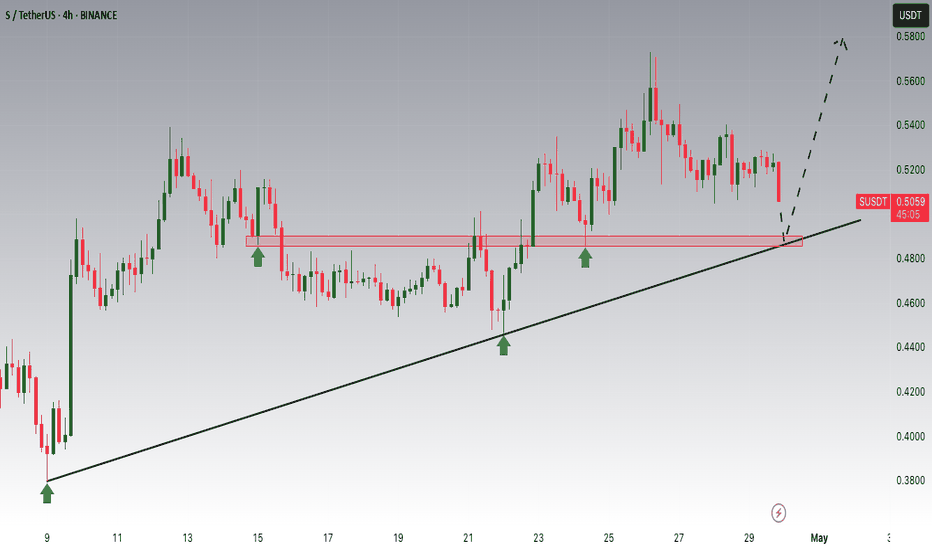Click the date label 21 on time axis
This screenshot has width=932, height=550.
coord(468,538)
